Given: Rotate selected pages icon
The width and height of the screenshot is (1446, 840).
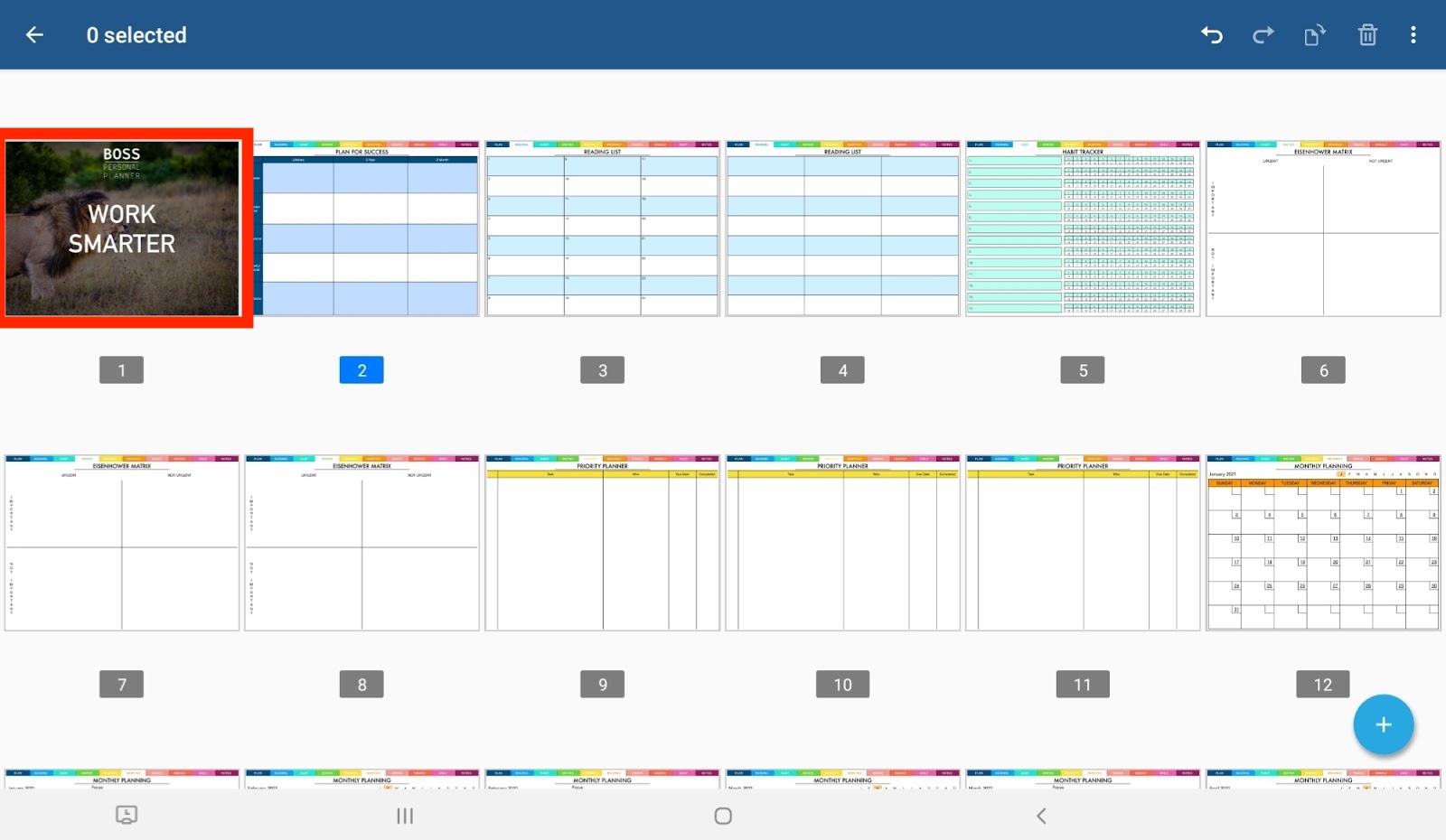Looking at the screenshot, I should pos(1314,35).
